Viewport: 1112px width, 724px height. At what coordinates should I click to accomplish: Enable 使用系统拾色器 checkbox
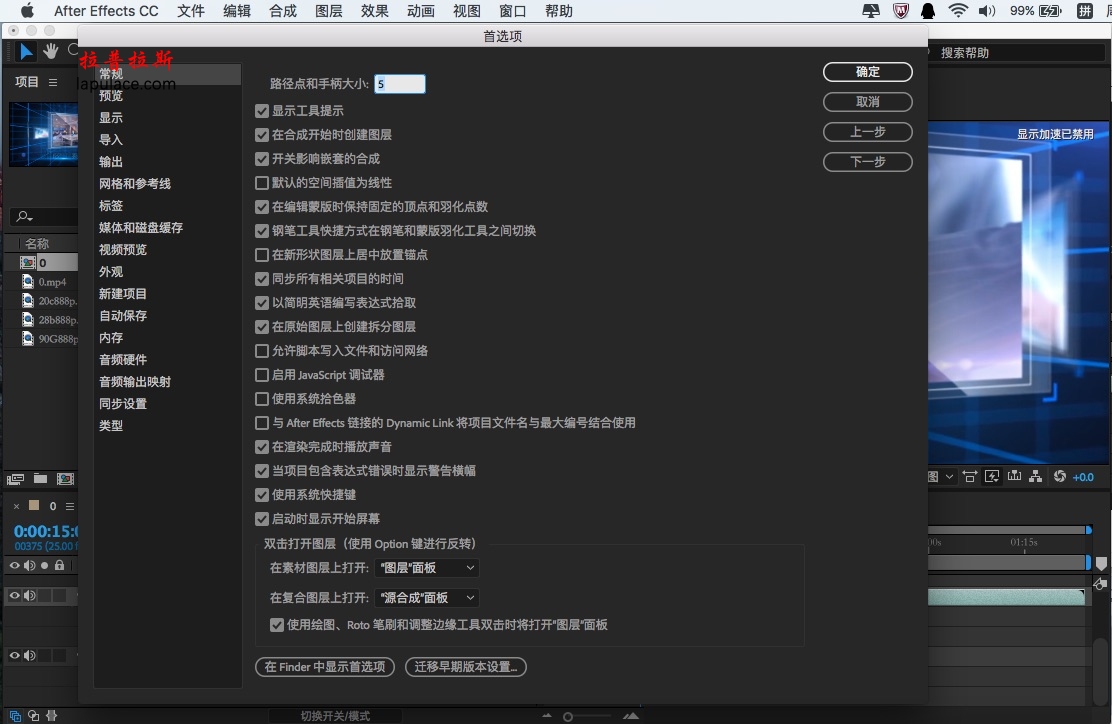pos(262,399)
